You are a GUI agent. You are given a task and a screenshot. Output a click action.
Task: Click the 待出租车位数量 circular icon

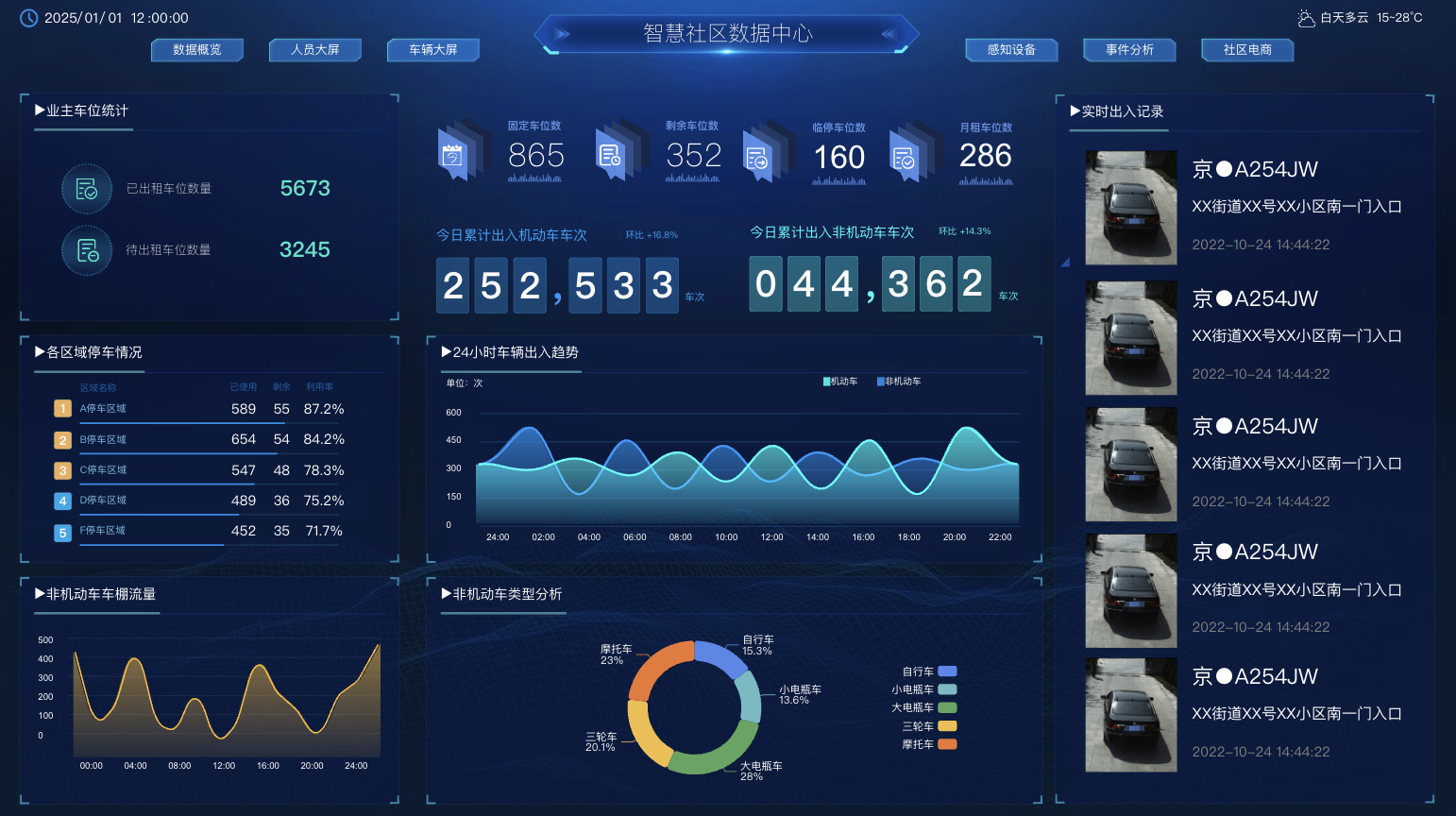tap(87, 250)
